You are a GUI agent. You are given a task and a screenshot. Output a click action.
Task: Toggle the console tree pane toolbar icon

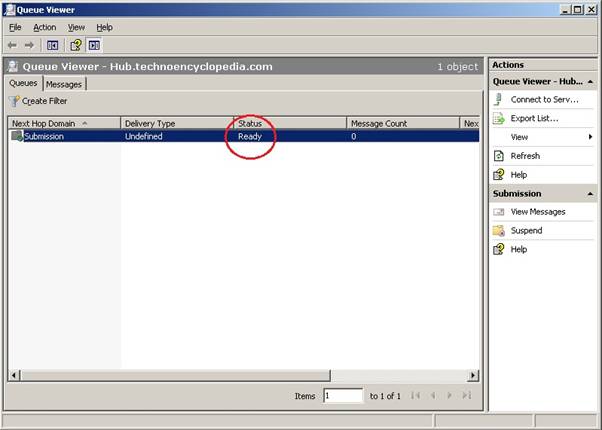pyautogui.click(x=52, y=45)
